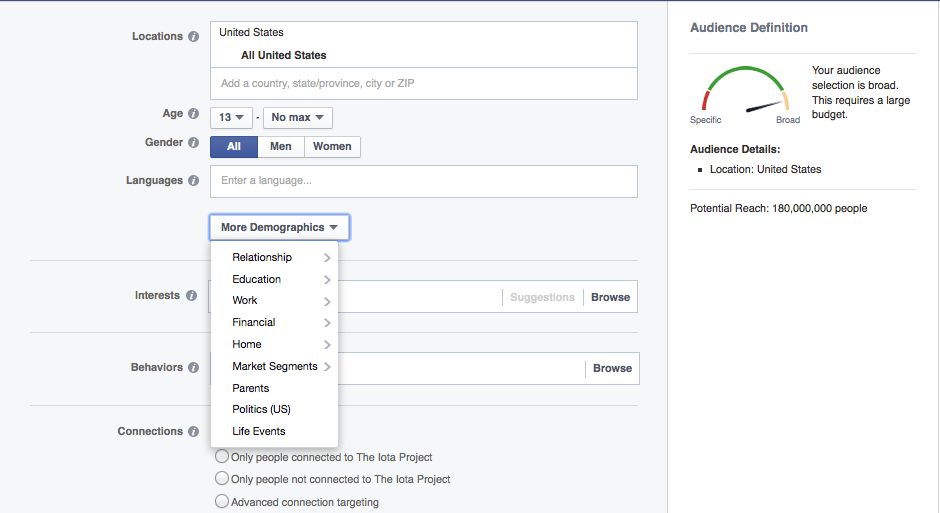Click Browse button in Behaviors field
940x513 pixels.
(612, 369)
